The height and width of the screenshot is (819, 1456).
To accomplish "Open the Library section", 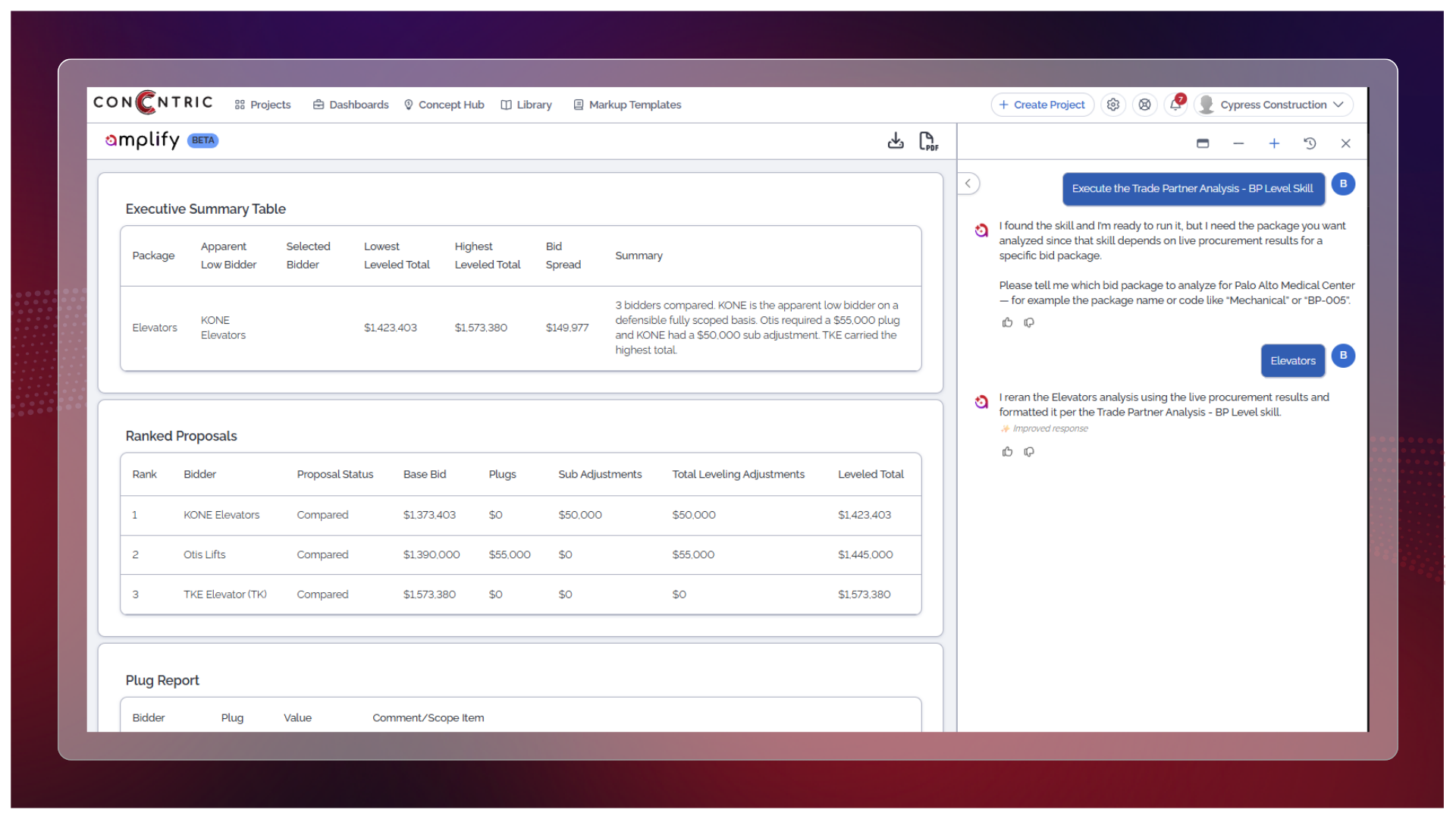I will point(526,105).
